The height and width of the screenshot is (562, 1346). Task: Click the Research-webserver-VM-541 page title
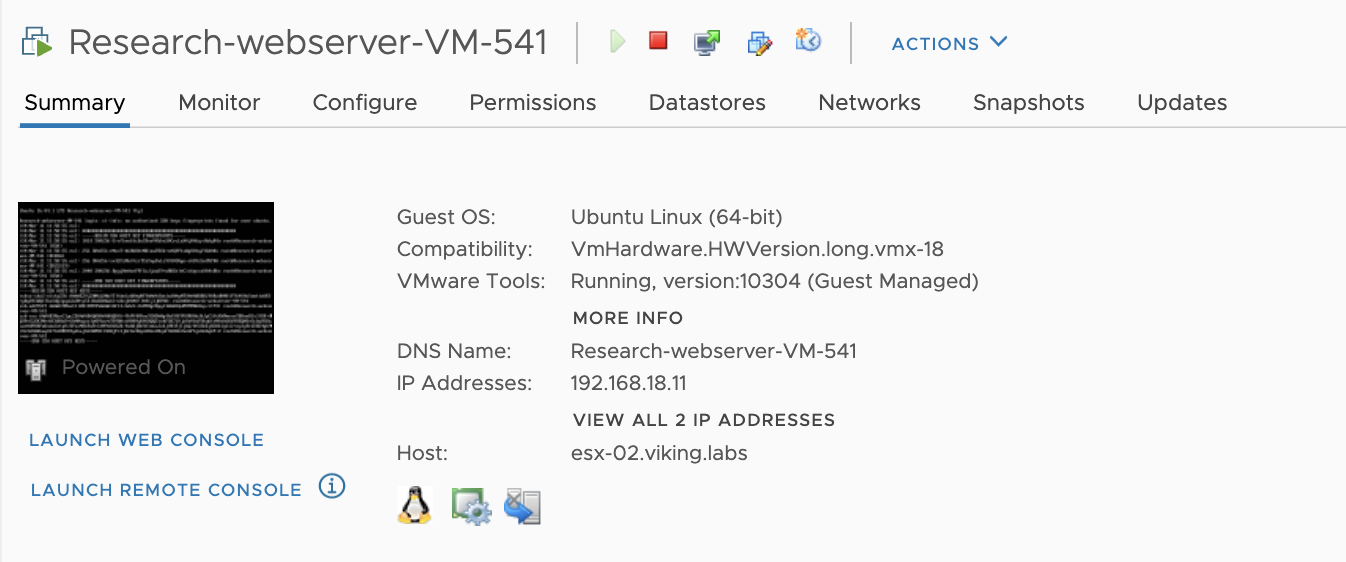[308, 42]
